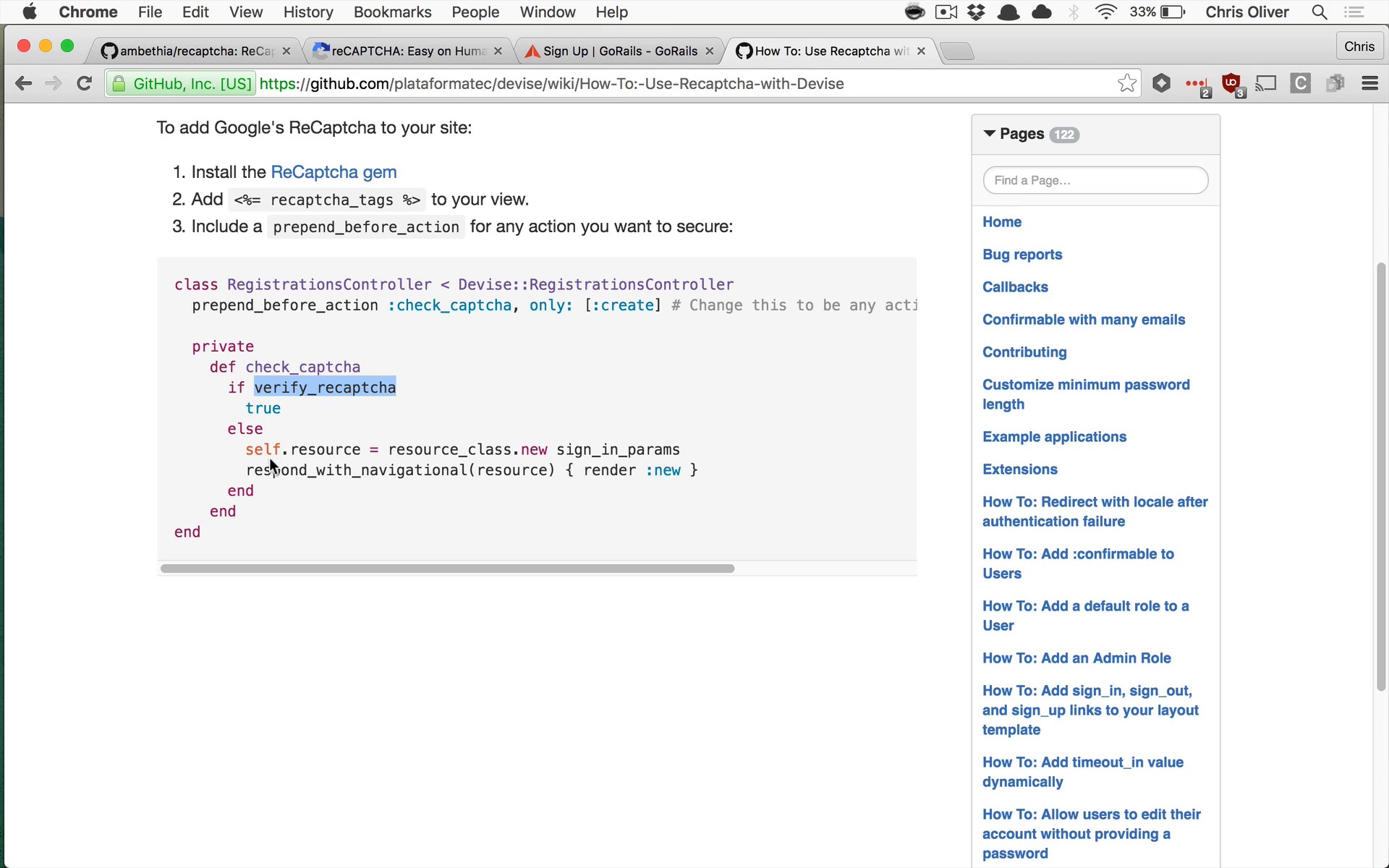Close the How To: Use Recaptcha tab
The image size is (1389, 868).
coord(921,51)
